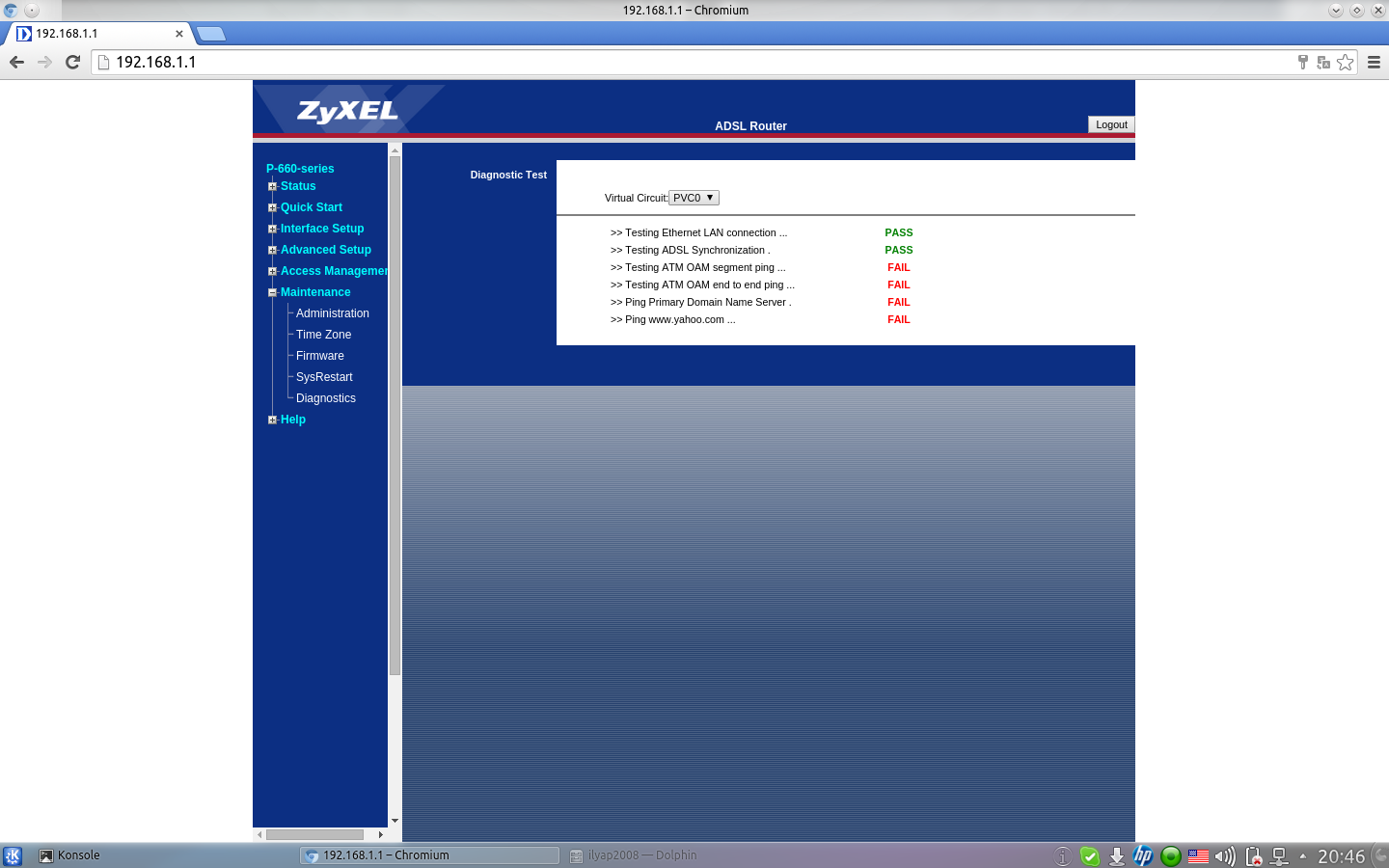Click the translate page icon
Screen dimensions: 1389x868
point(1323,62)
